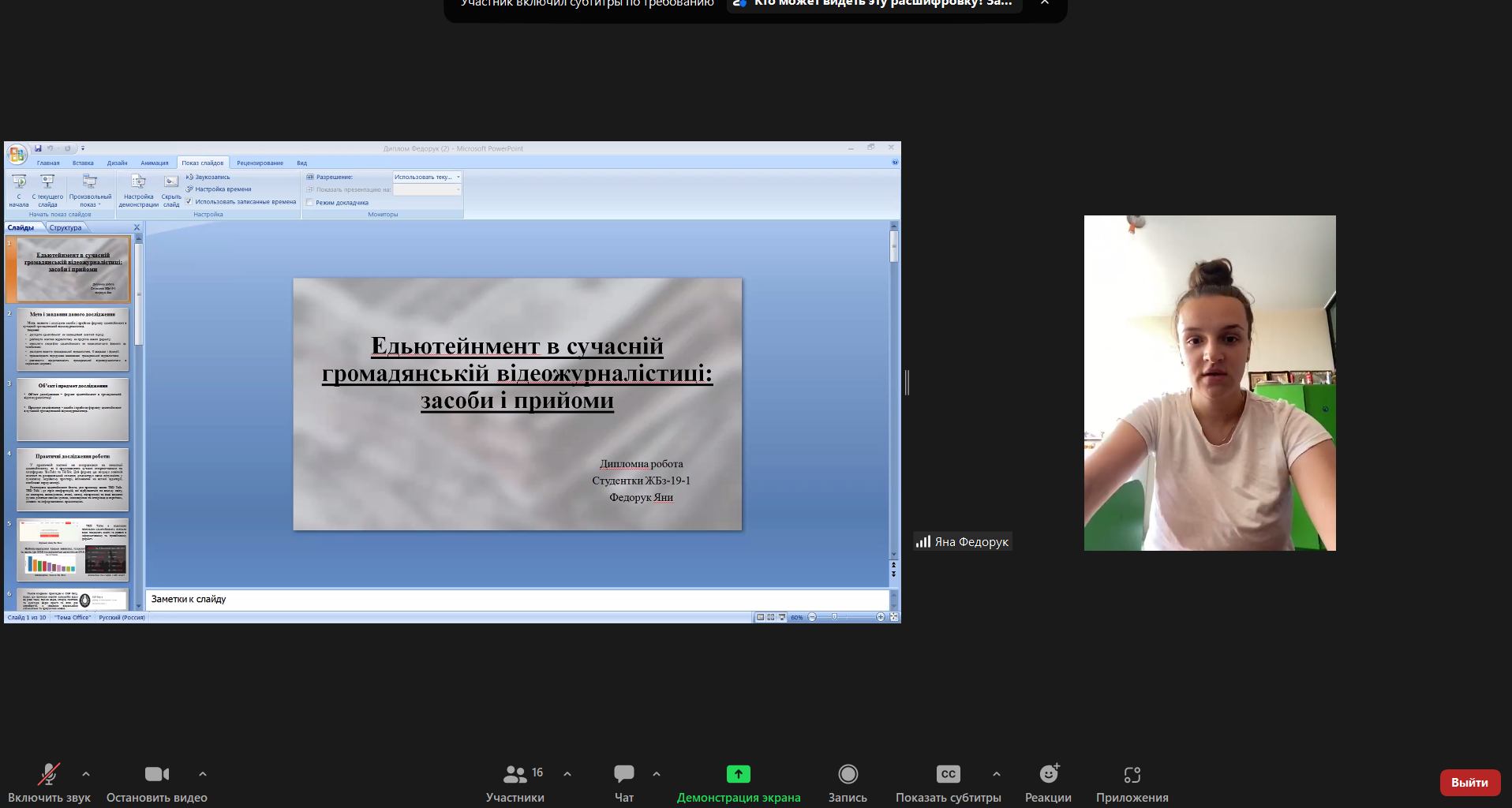Click Звукозапись narration recording
The height and width of the screenshot is (808, 1512).
point(208,177)
